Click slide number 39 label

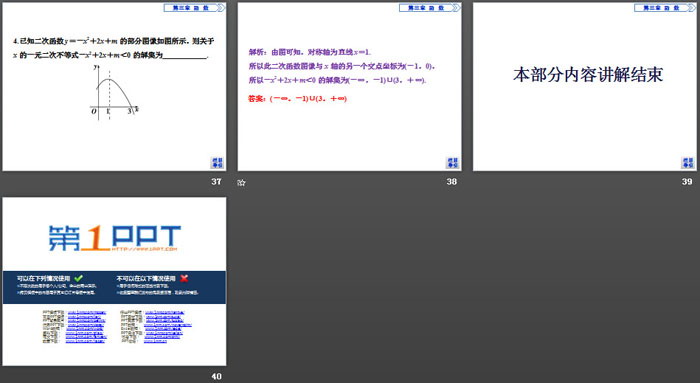click(x=687, y=182)
